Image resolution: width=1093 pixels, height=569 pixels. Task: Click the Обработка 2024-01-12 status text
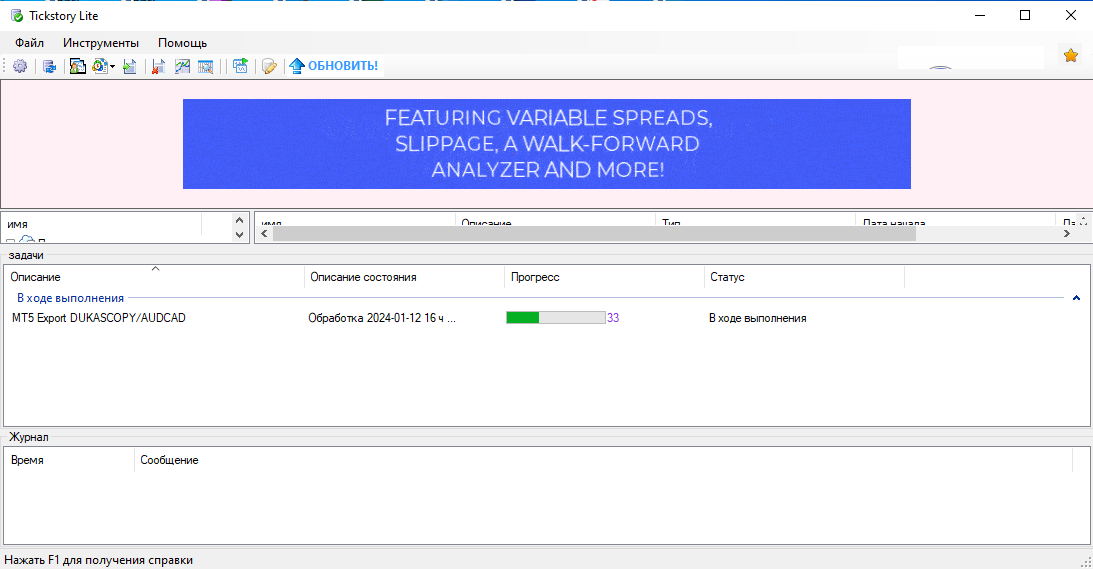[x=382, y=318]
